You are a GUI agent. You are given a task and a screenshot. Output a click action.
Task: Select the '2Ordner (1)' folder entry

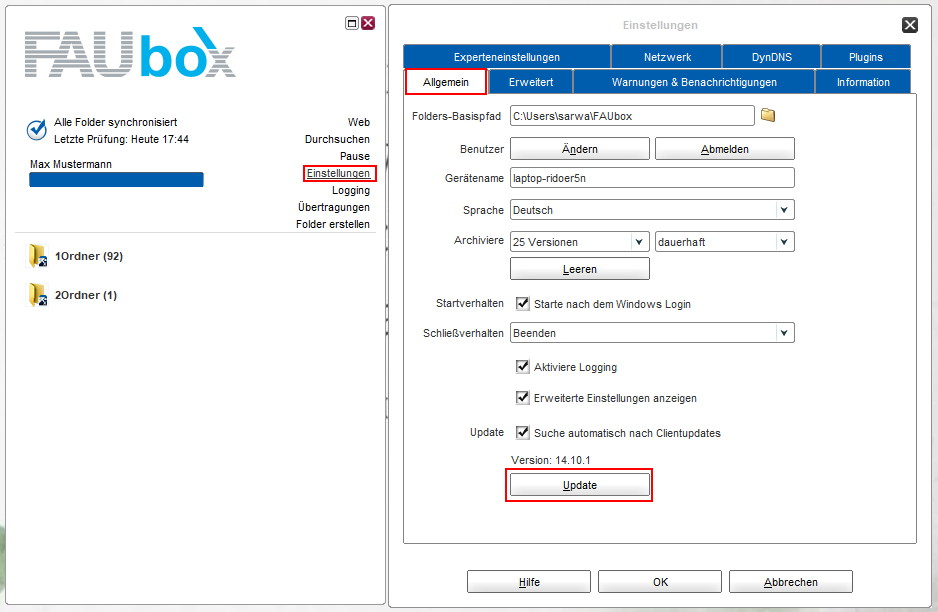[x=86, y=295]
